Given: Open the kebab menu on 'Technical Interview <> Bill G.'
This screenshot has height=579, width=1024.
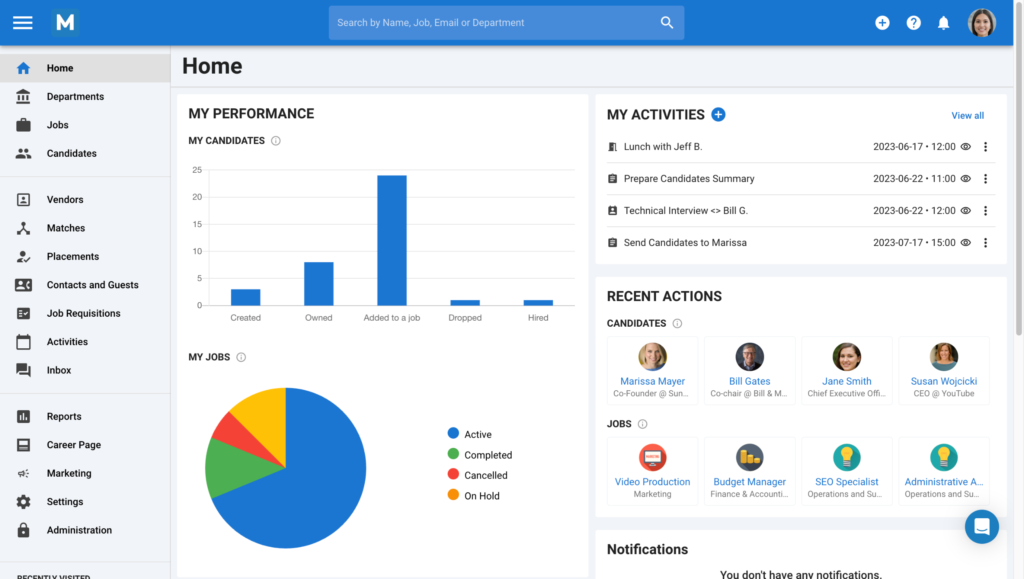Looking at the screenshot, I should tap(986, 210).
